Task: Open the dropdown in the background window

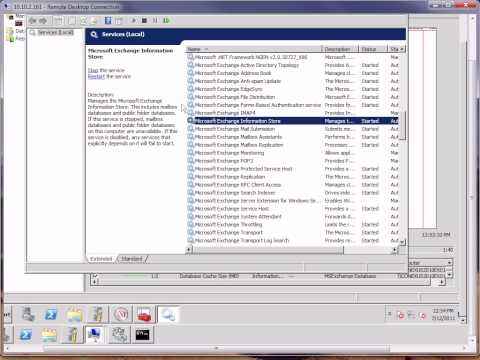Action: [x=449, y=263]
